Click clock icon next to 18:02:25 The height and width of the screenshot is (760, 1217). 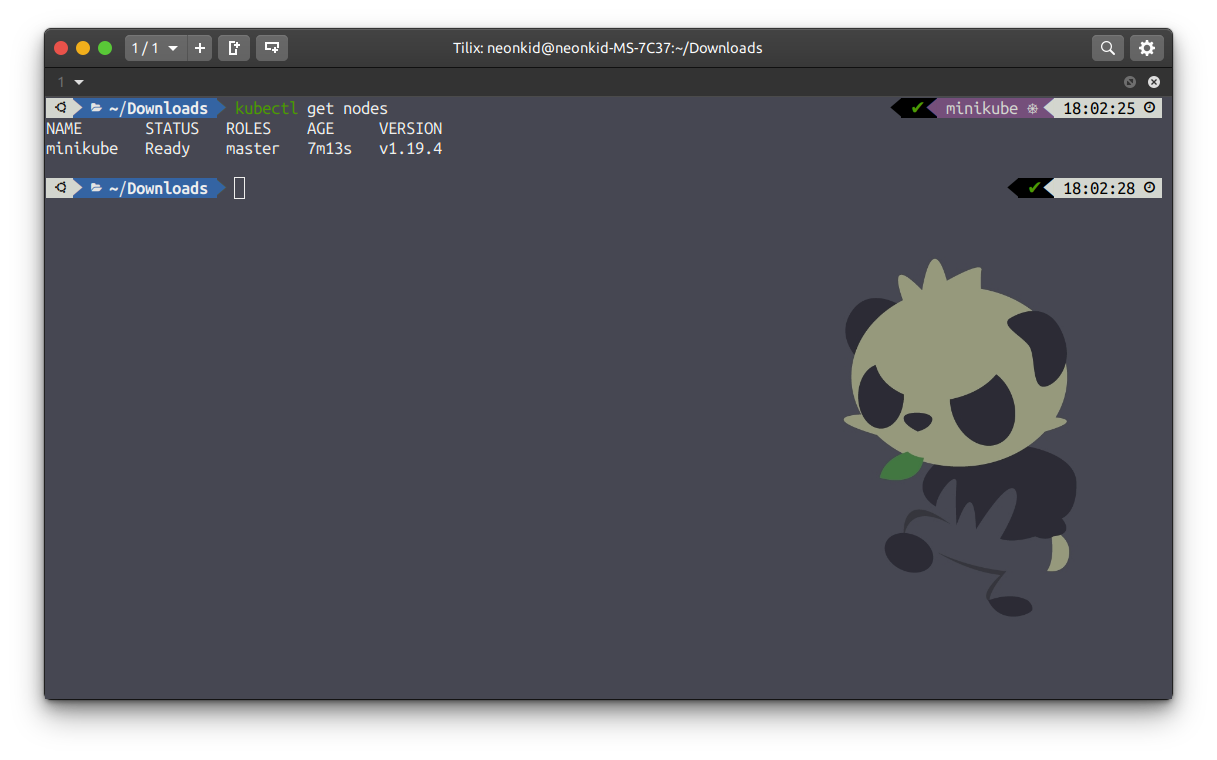[x=1149, y=107]
